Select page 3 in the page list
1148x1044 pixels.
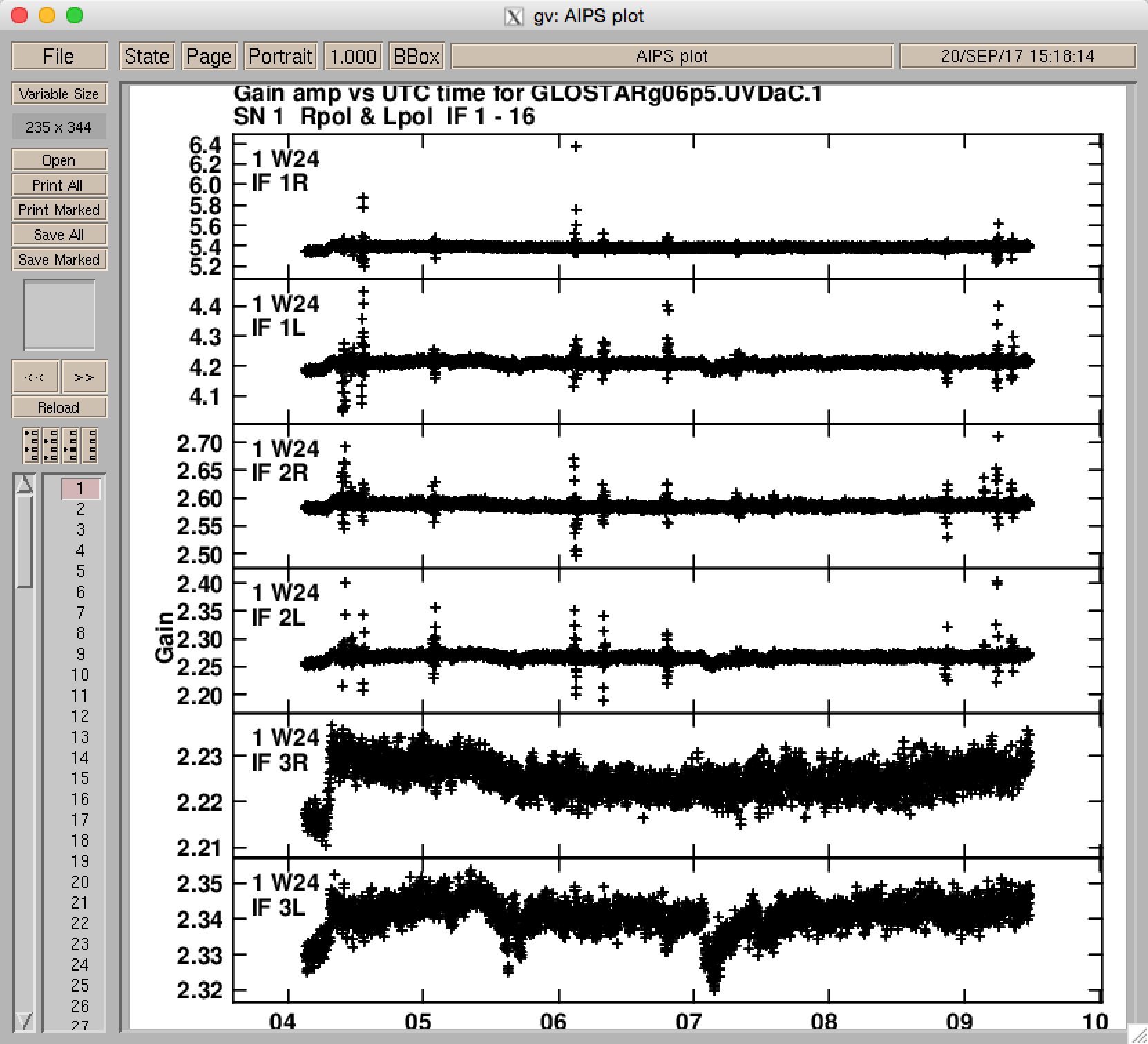coord(81,530)
